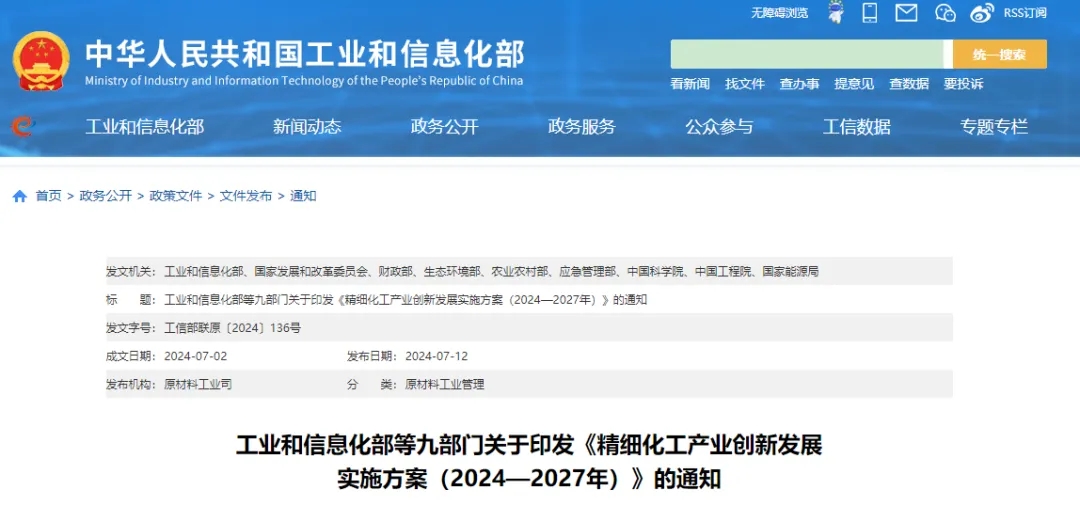The image size is (1080, 506).
Task: Open the robot assistant icon
Action: 835,12
